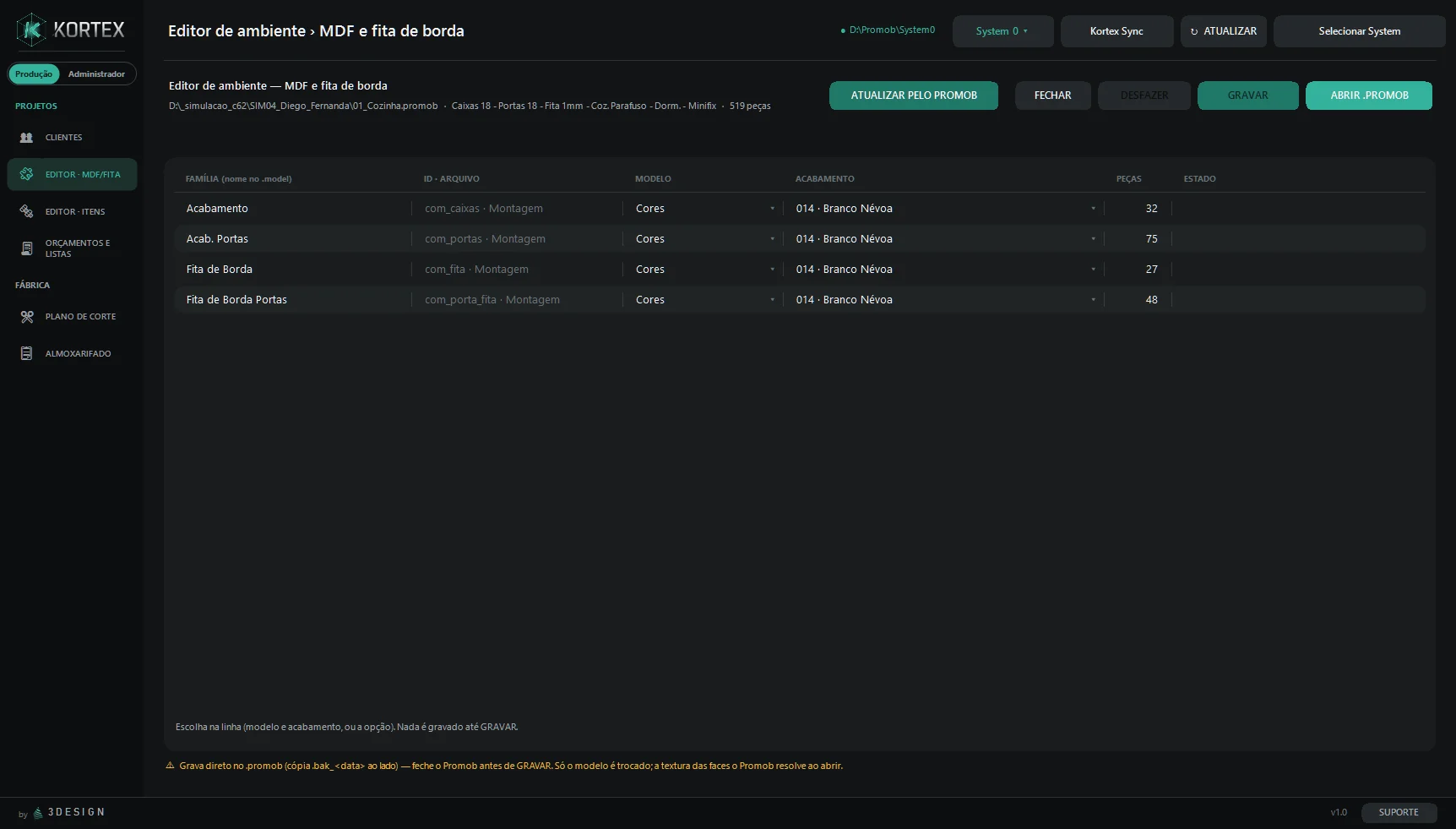The width and height of the screenshot is (1456, 829).
Task: Click com_caixas · Montagem file cell
Action: pyautogui.click(x=484, y=208)
